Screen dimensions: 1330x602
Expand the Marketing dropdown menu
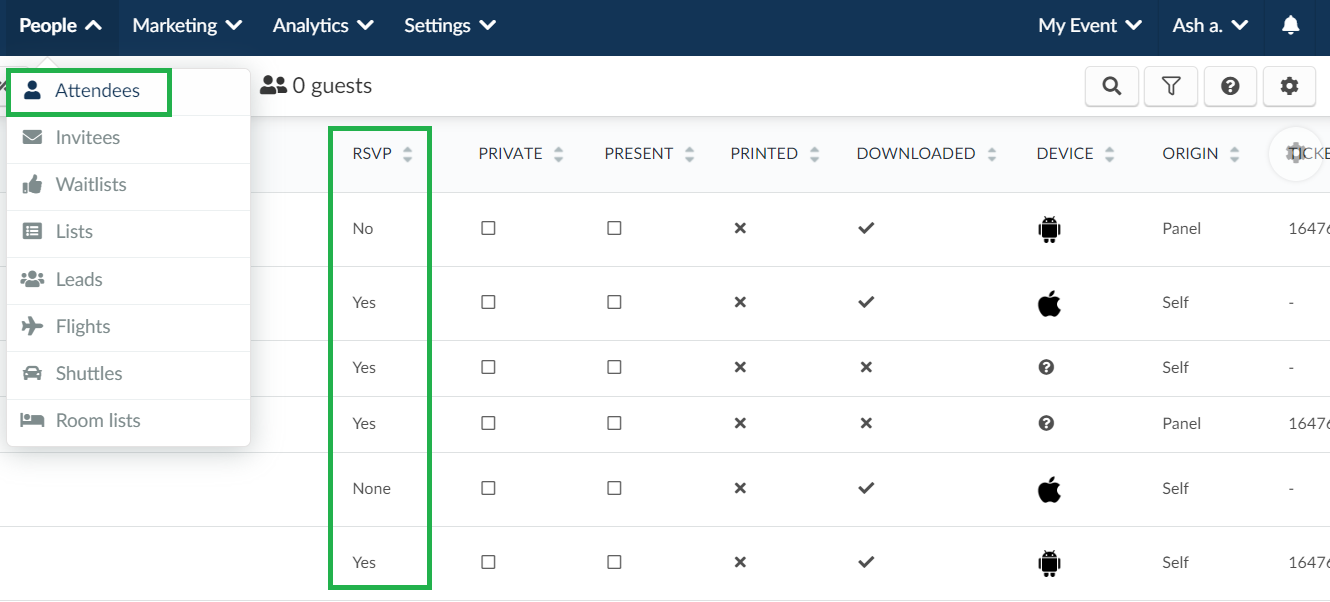click(x=187, y=26)
